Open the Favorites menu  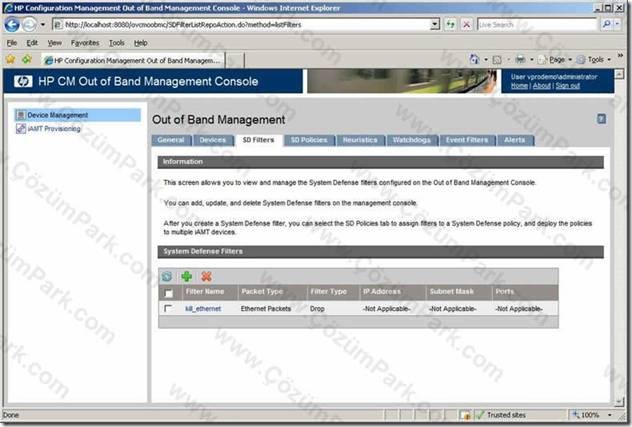click(85, 43)
